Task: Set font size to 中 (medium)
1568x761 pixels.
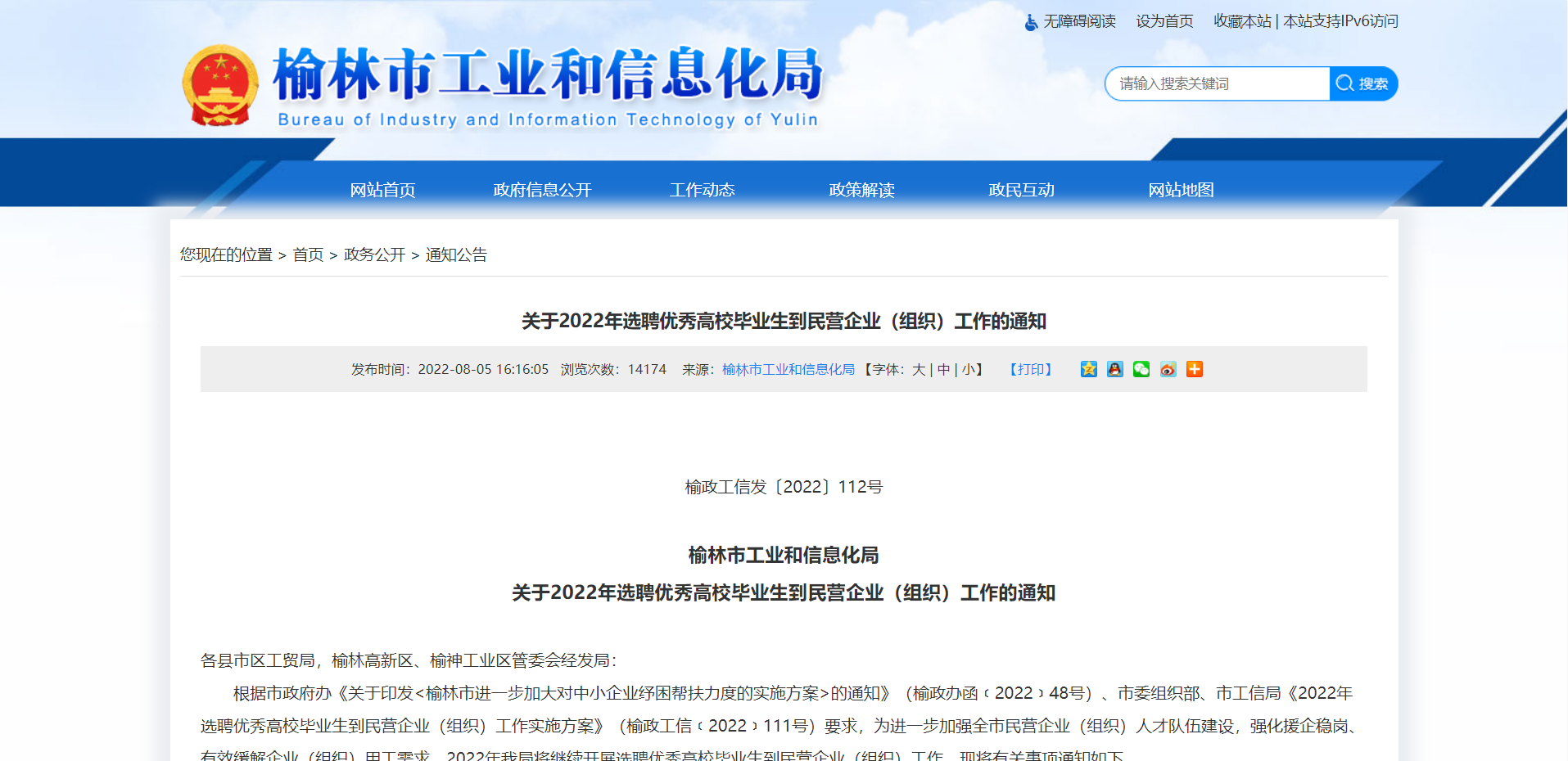Action: (943, 370)
